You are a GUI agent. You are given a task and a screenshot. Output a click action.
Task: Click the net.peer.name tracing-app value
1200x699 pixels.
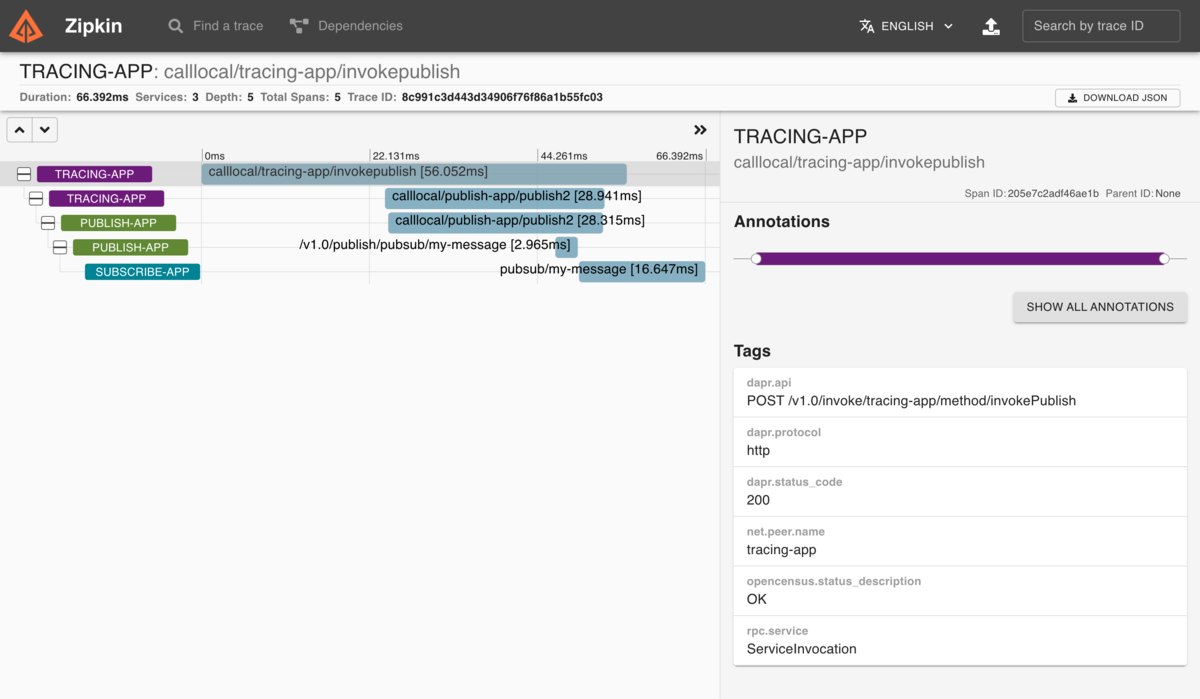click(781, 550)
